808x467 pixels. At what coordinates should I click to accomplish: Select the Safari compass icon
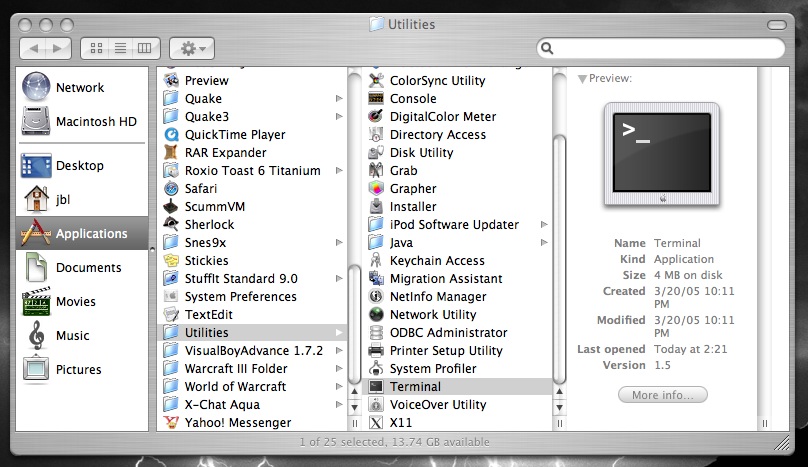tap(171, 188)
